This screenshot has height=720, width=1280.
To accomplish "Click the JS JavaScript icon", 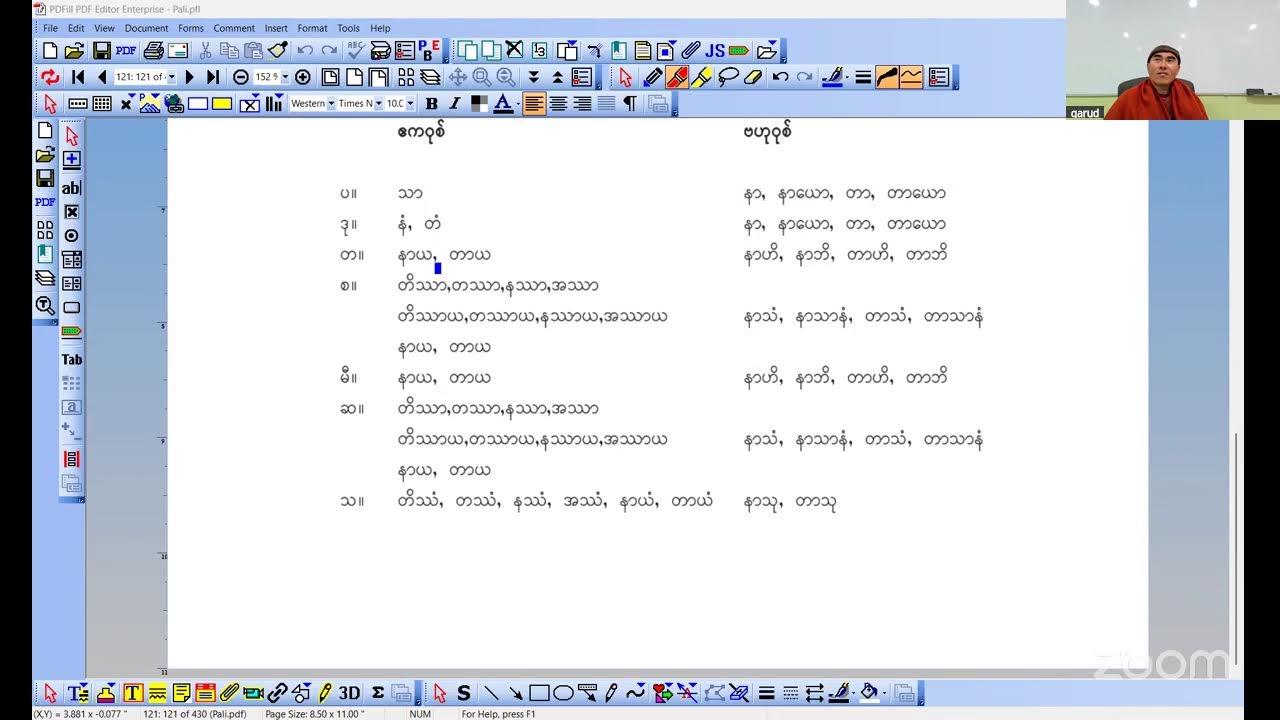I will point(715,50).
